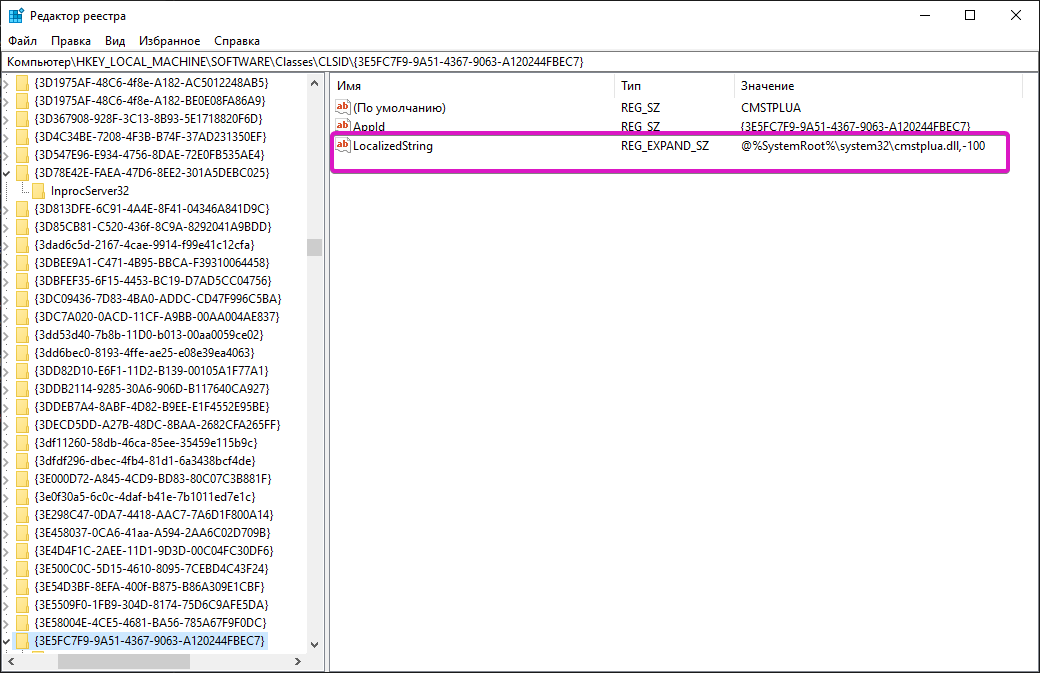Expand the {3DBFEF35-6F15-4453-BC19-D7AD5CC04756} key
Viewport: 1040px width, 673px height.
[x=7, y=280]
